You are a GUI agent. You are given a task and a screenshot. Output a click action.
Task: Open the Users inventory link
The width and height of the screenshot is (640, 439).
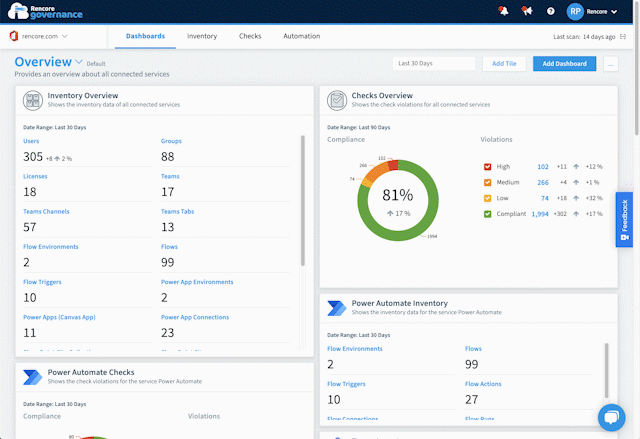tap(31, 141)
